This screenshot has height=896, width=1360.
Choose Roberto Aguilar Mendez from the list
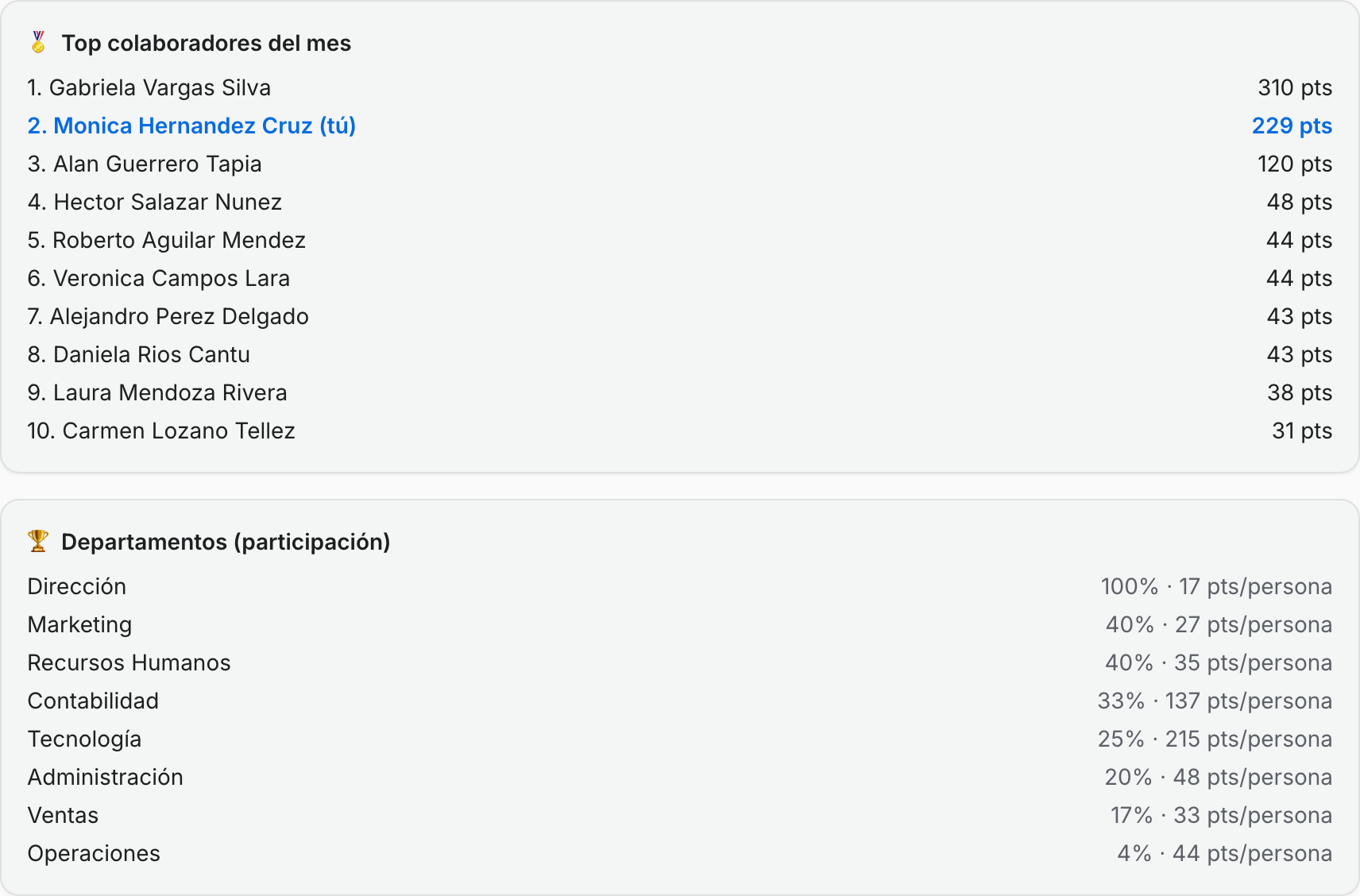[679, 240]
